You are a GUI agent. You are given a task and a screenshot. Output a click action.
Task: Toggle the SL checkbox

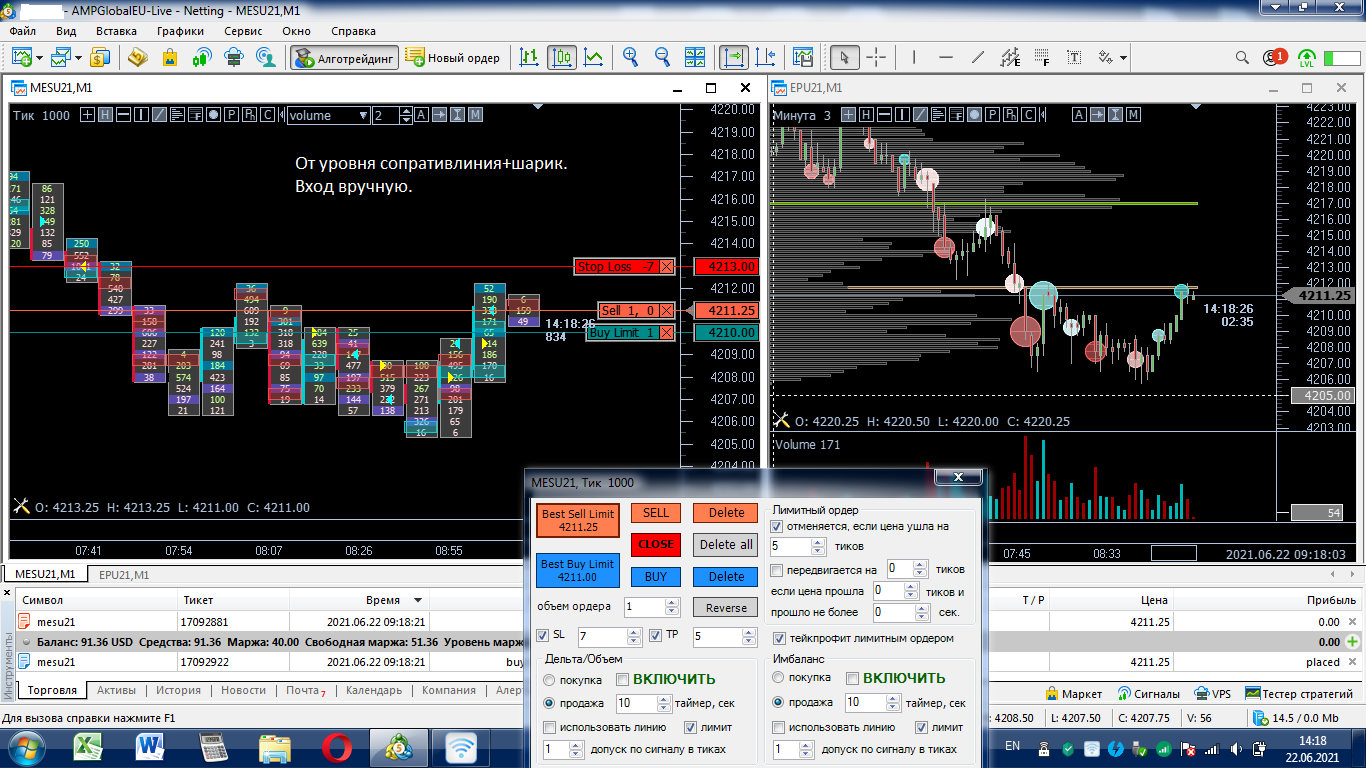(543, 635)
